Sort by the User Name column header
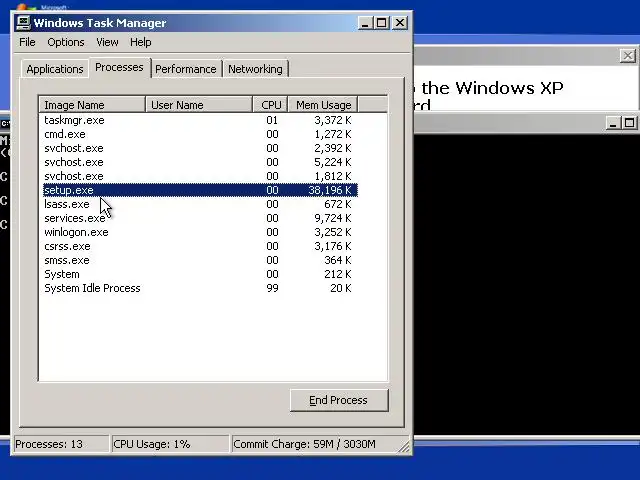This screenshot has height=480, width=640. (x=199, y=105)
